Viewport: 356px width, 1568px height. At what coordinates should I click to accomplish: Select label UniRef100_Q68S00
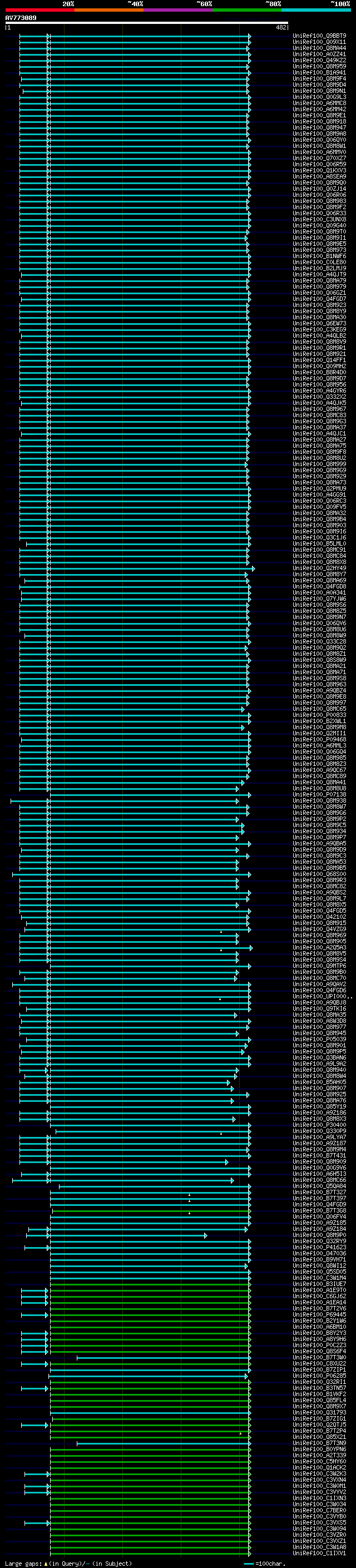pos(319,874)
